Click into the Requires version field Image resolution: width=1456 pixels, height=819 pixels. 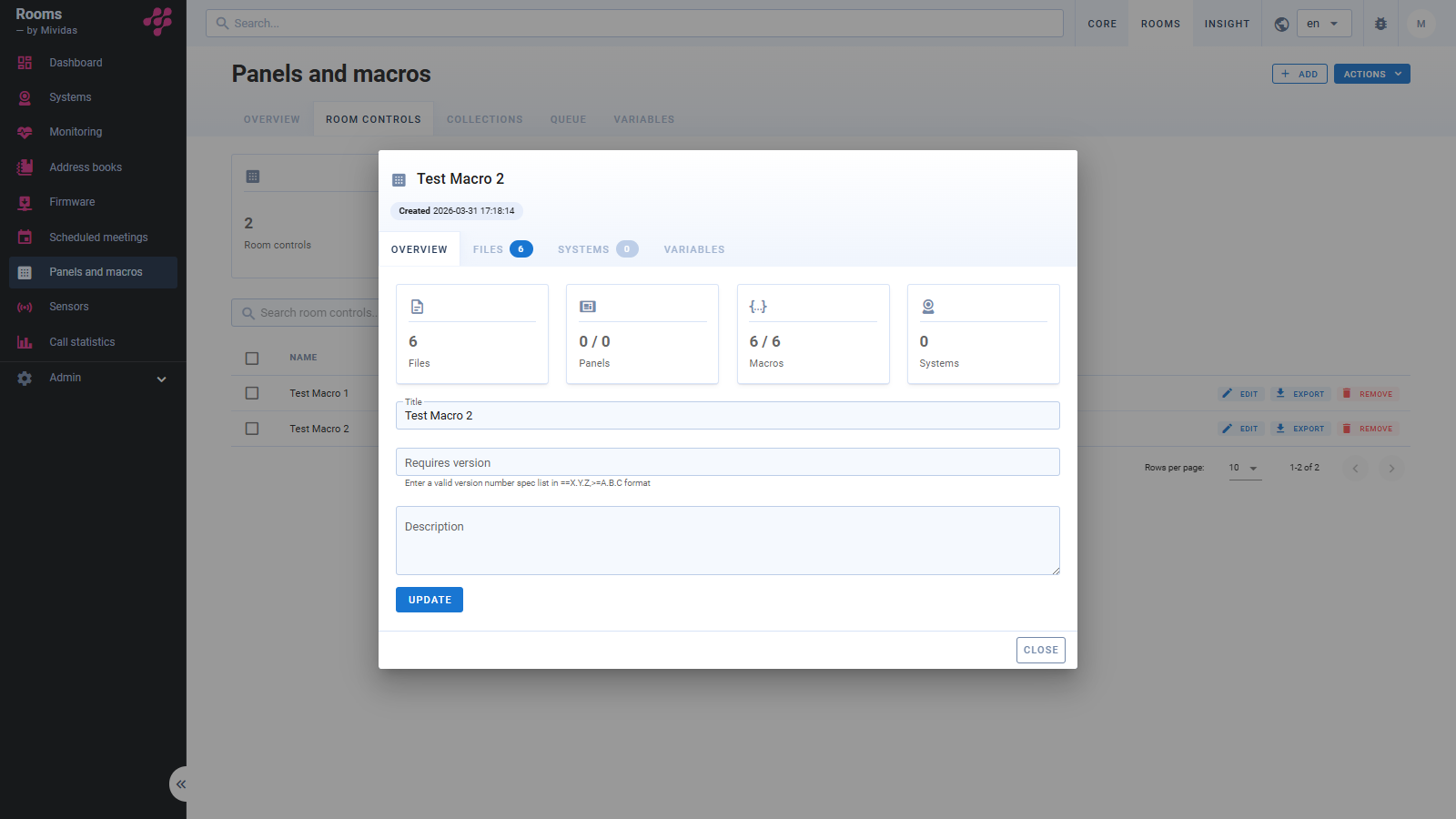727,462
